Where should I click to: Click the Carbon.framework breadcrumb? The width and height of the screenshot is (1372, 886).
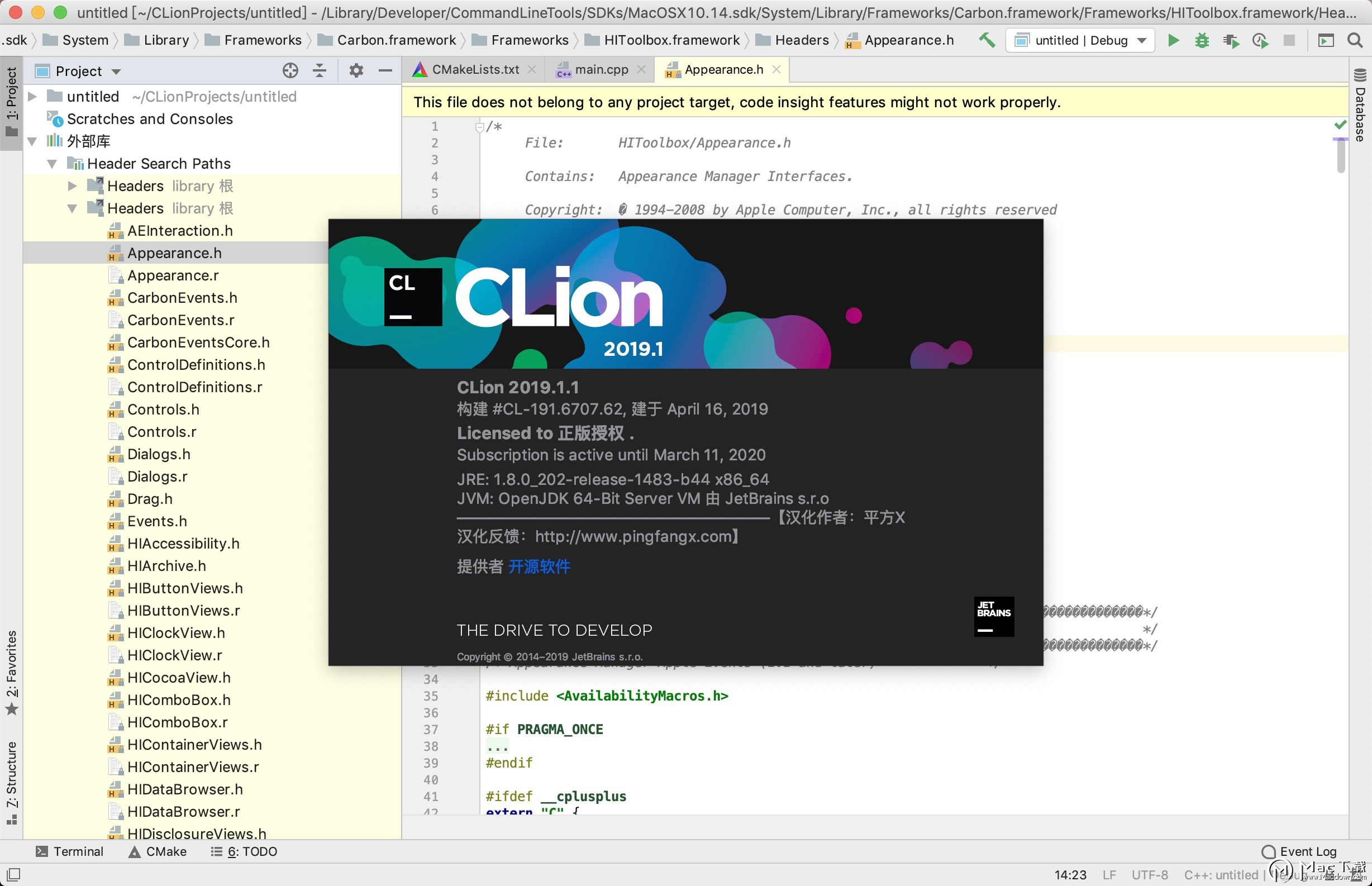[387, 40]
